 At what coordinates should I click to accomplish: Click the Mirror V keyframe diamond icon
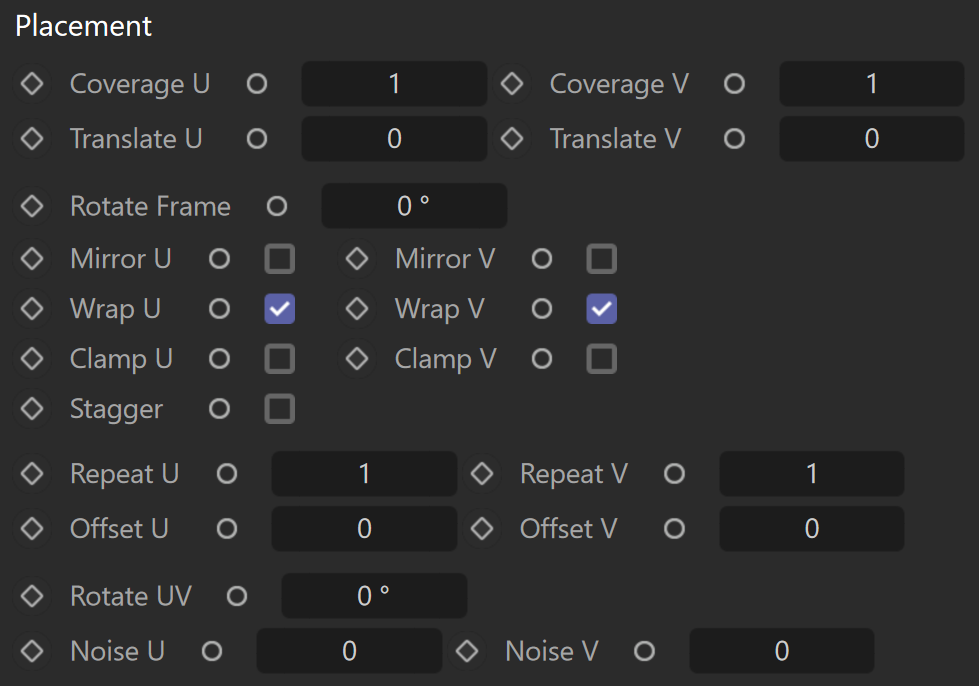point(357,258)
